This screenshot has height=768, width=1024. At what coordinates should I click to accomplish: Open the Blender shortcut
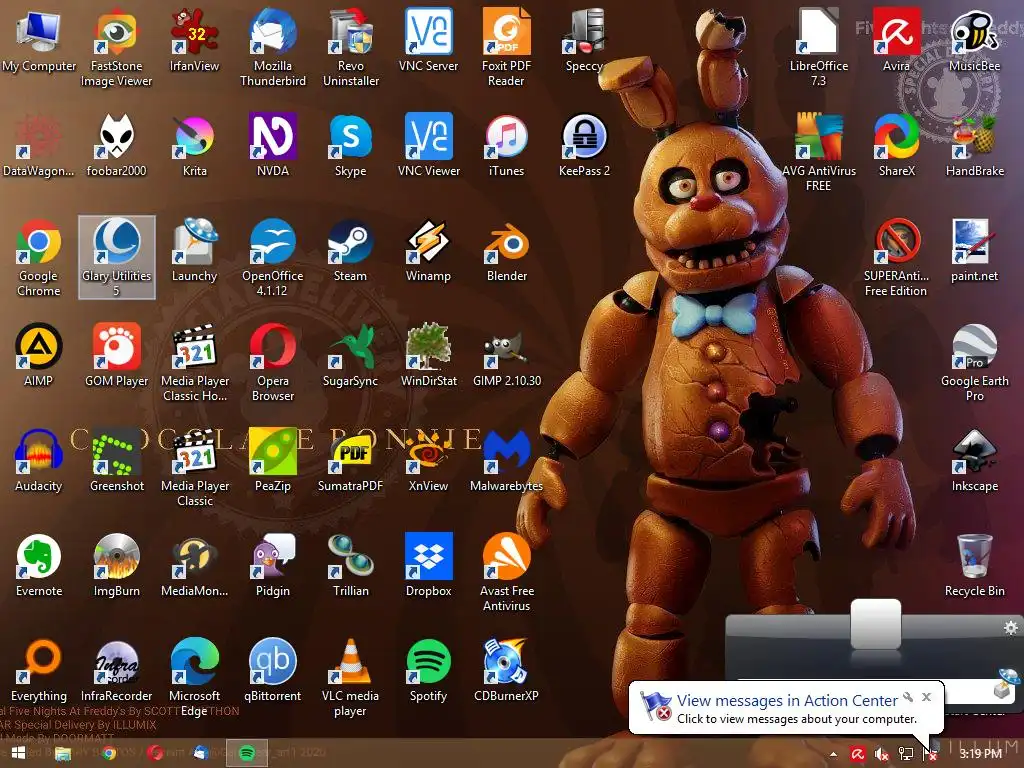coord(506,251)
